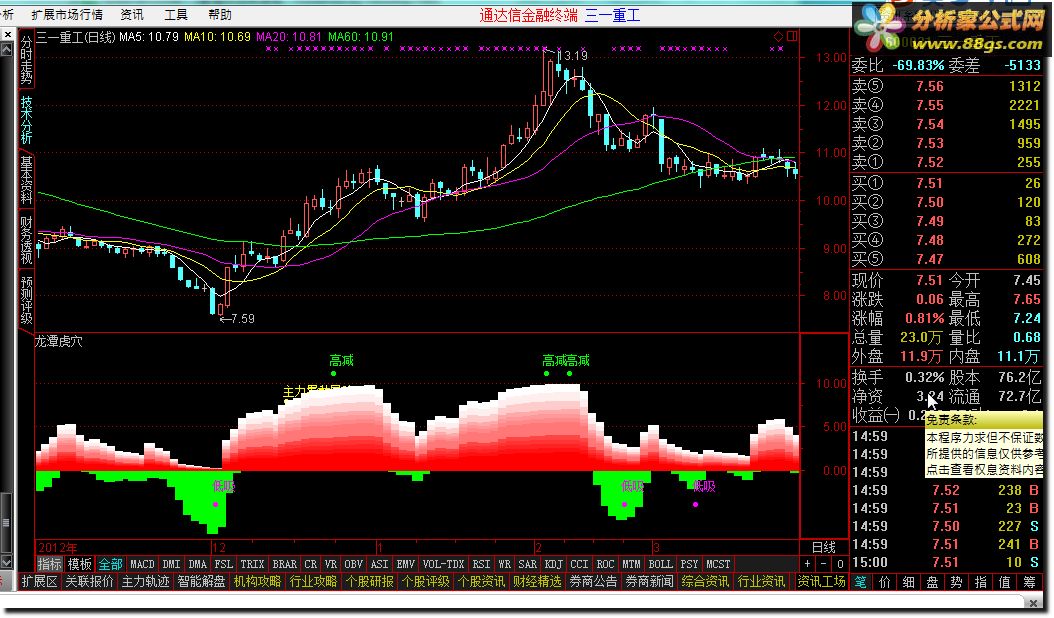Open the 行业攻略 tab
Viewport: 1054px width, 618px height.
313,581
